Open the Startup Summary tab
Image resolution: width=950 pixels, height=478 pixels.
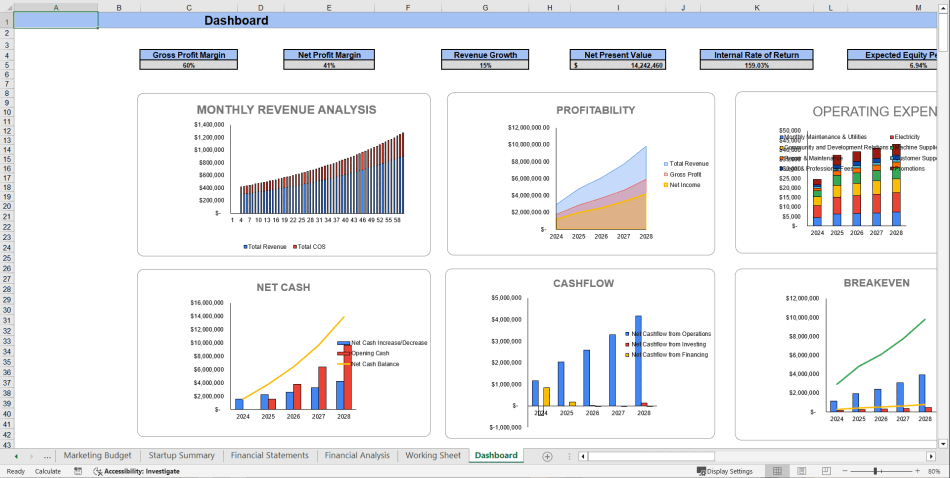181,456
